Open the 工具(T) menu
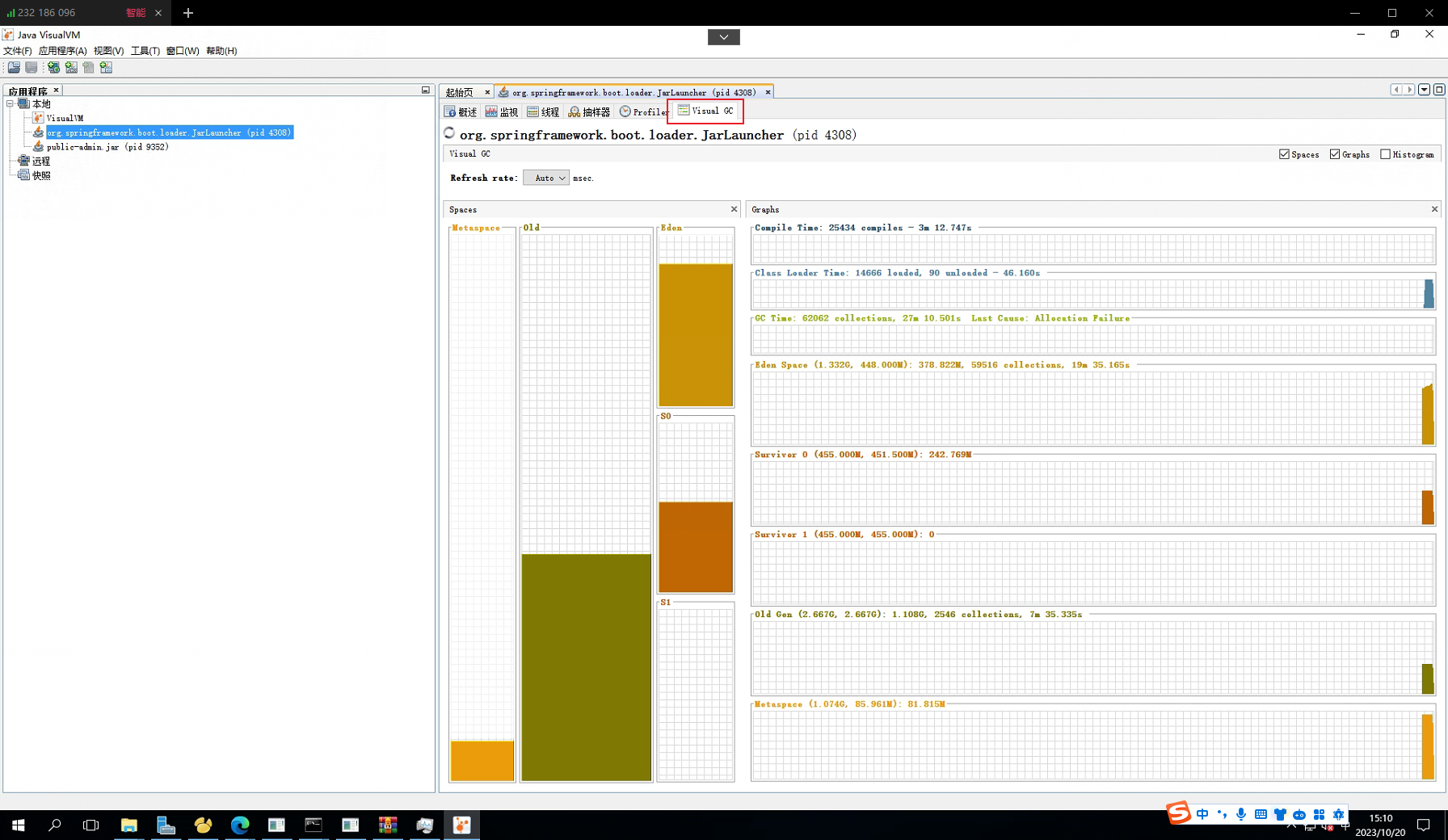This screenshot has width=1448, height=840. coord(145,51)
